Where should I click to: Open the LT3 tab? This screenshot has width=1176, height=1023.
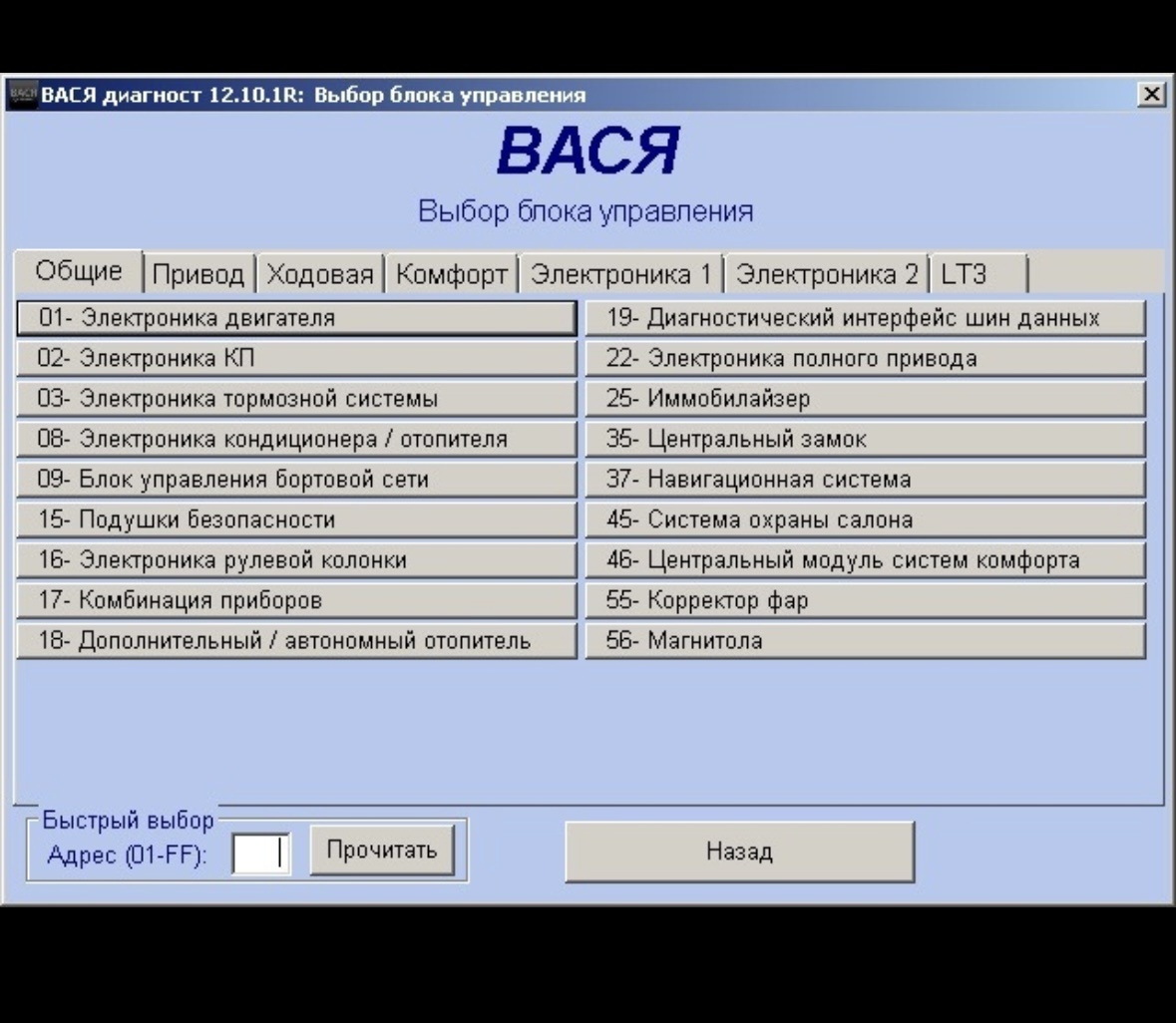(979, 274)
